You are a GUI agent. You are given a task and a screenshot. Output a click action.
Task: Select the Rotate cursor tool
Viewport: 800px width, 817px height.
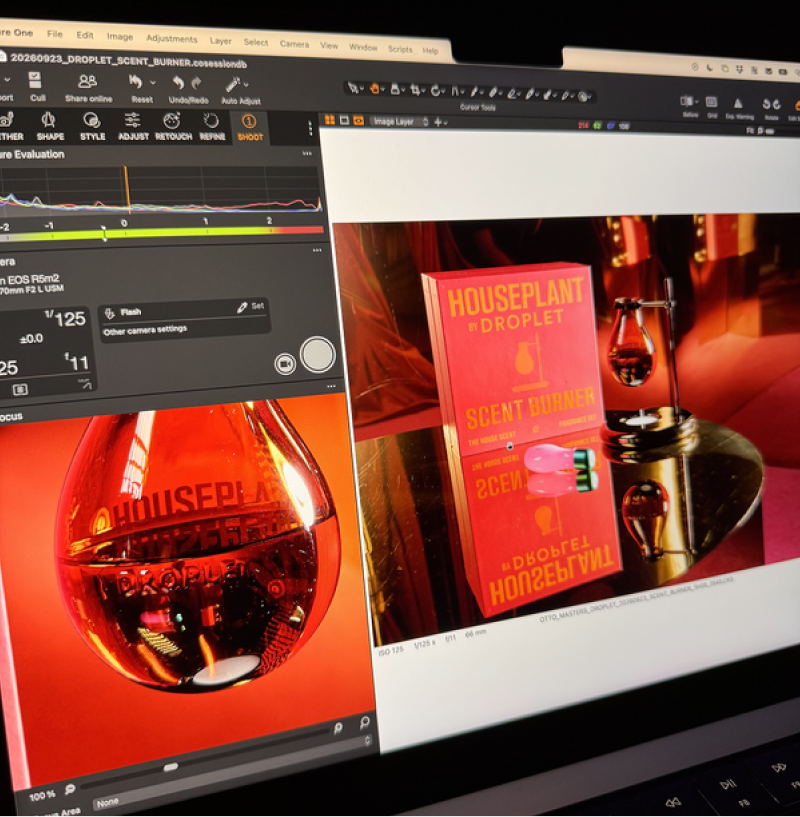tap(435, 91)
